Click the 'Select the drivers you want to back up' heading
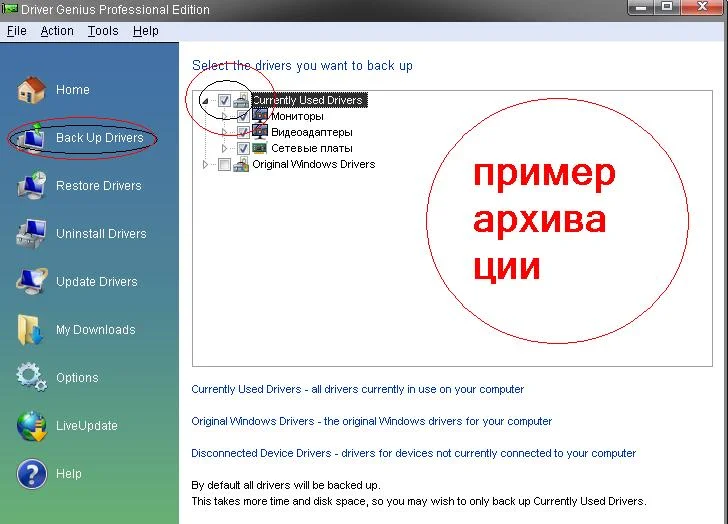This screenshot has width=728, height=524. click(x=302, y=65)
